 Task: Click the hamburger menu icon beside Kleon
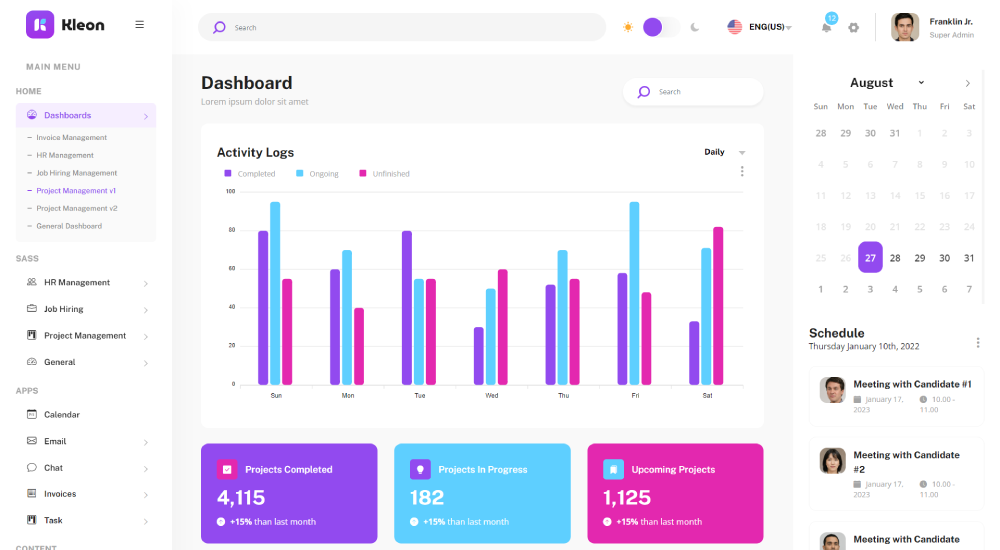139,25
